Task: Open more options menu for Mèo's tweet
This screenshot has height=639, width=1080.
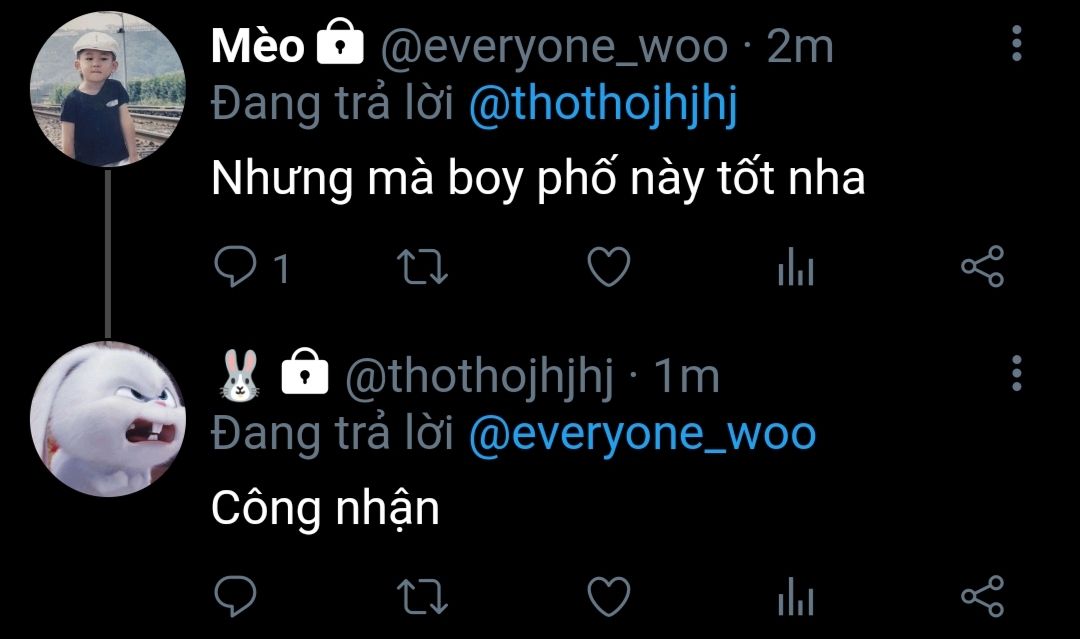Action: click(1017, 44)
